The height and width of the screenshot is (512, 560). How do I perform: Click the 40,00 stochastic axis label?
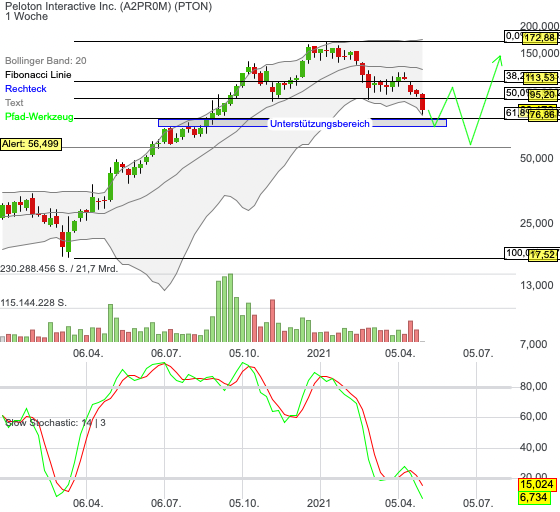tap(534, 447)
